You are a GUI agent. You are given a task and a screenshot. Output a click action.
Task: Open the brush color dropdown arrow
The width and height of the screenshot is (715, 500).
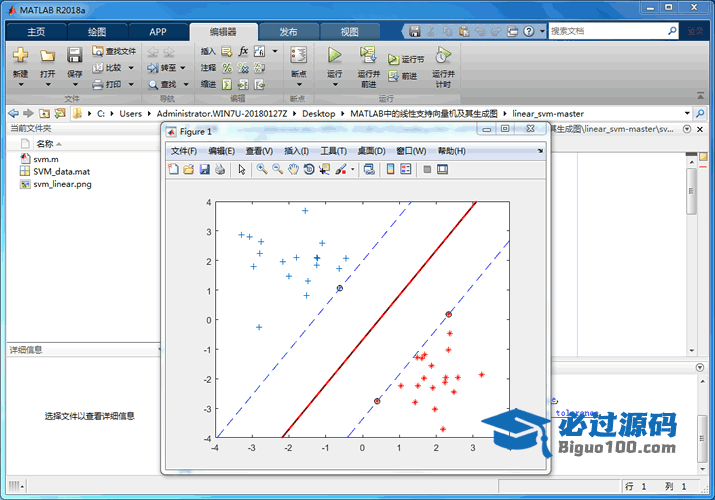(352, 170)
